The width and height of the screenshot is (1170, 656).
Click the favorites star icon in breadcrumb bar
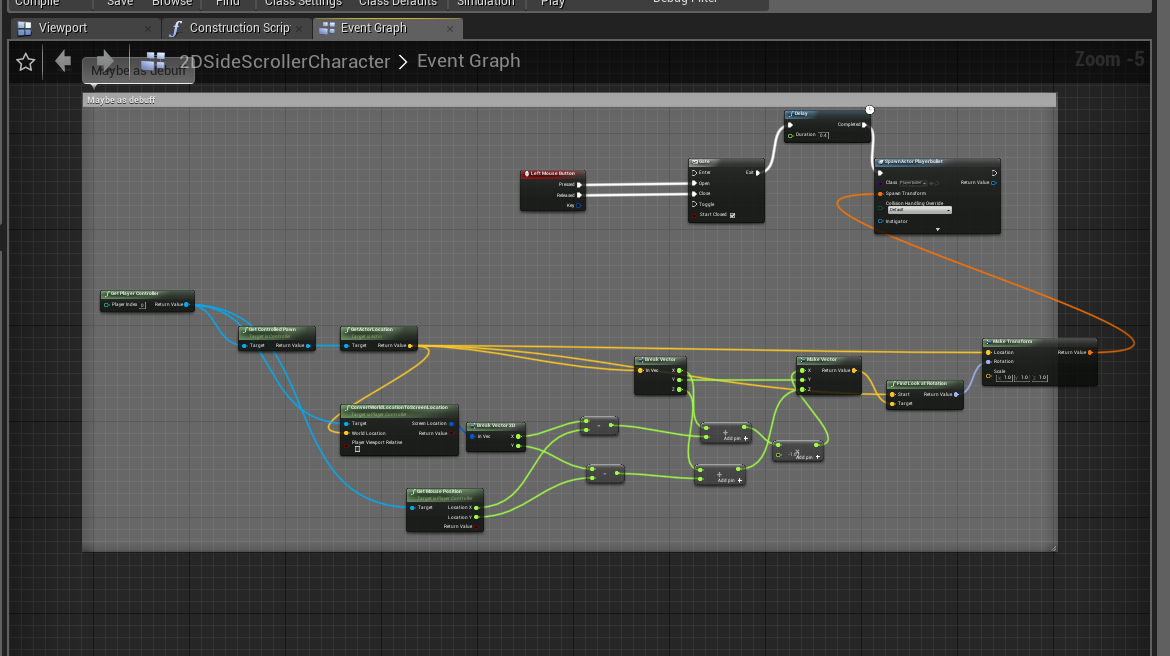26,62
